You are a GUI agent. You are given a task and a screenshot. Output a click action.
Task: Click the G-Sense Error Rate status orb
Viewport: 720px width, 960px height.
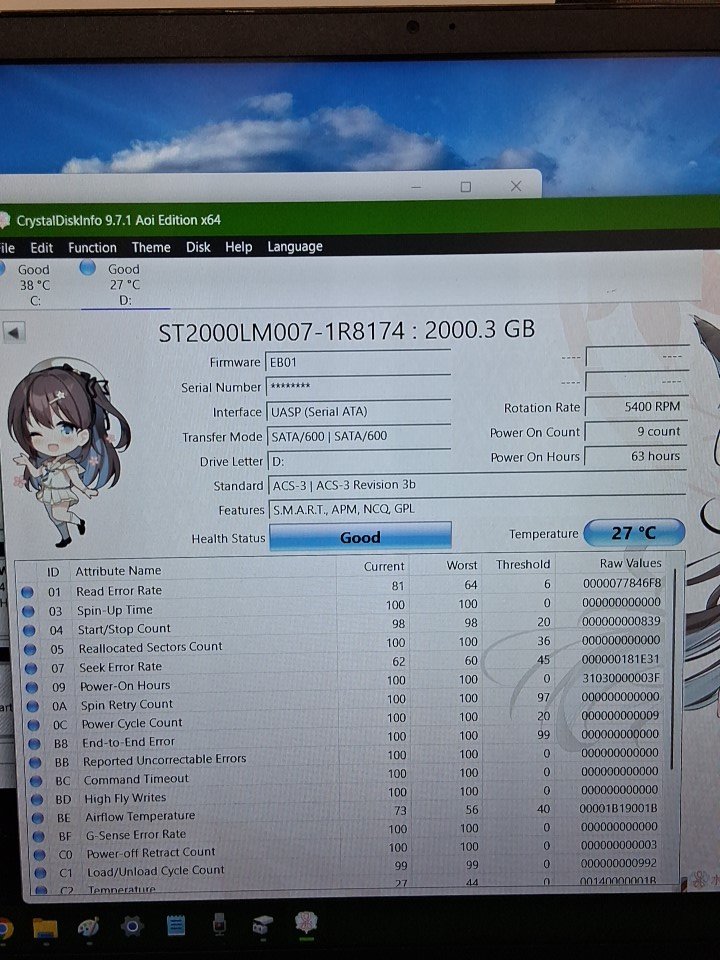pyautogui.click(x=39, y=836)
